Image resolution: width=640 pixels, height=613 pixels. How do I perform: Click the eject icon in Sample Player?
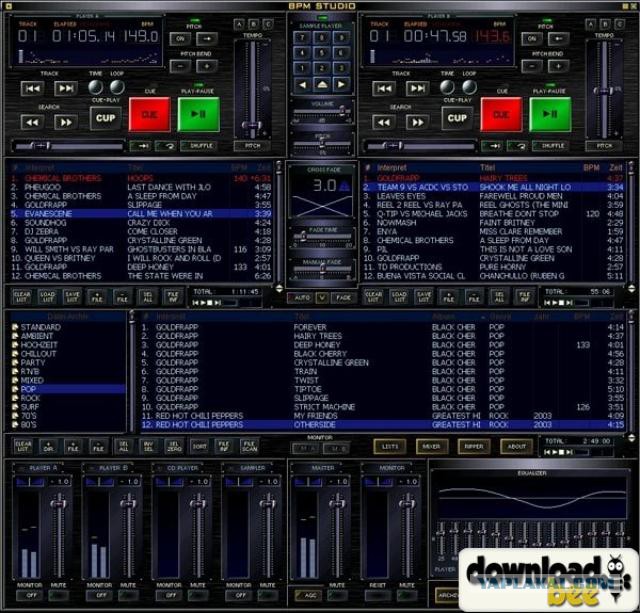click(322, 85)
